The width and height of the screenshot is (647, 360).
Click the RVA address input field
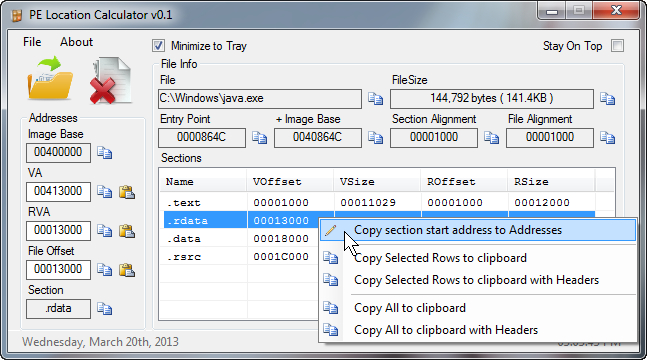[x=58, y=230]
